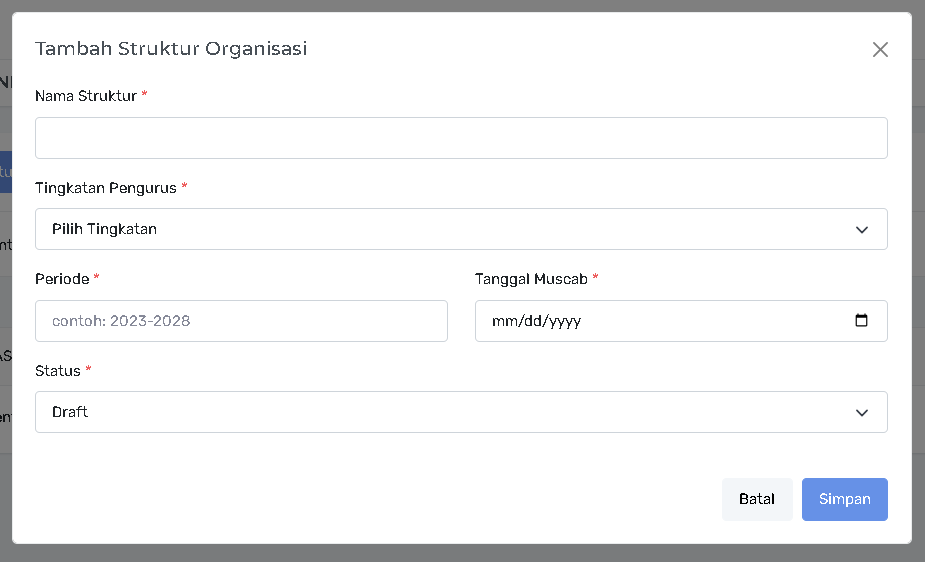The image size is (925, 562).
Task: Click the chevron arrow on the Draft dropdown
Action: (x=862, y=413)
